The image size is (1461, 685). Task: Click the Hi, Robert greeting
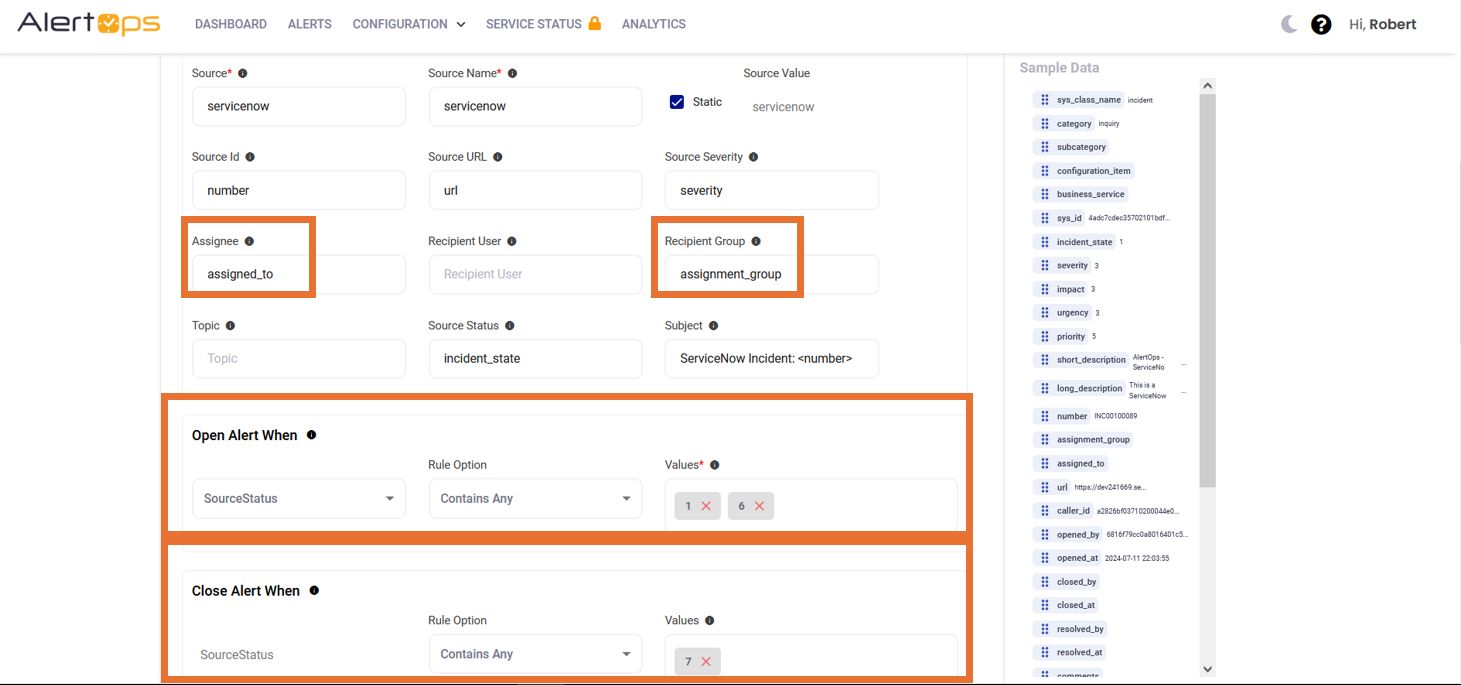tap(1382, 24)
